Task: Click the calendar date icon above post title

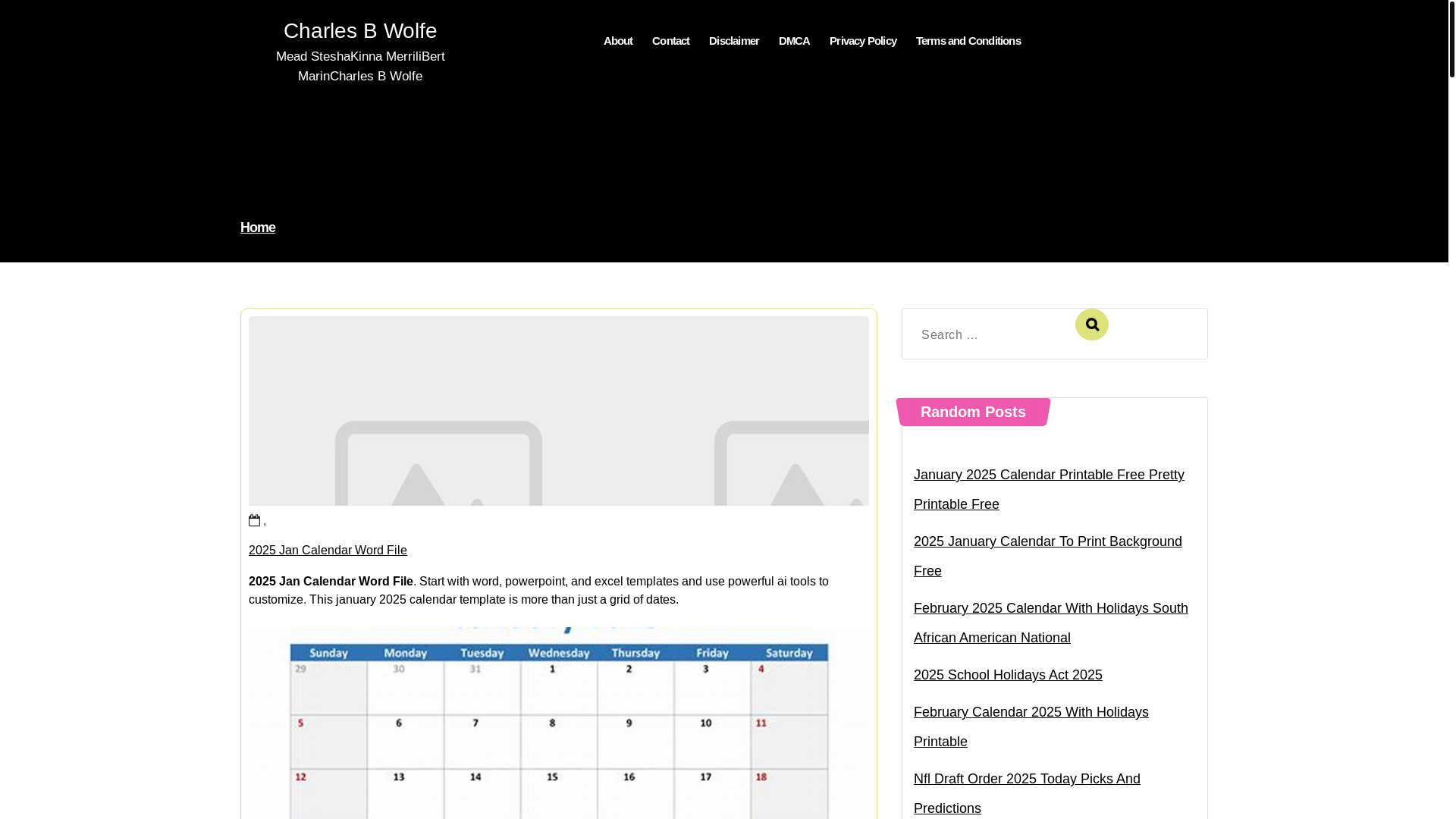Action: (x=255, y=520)
